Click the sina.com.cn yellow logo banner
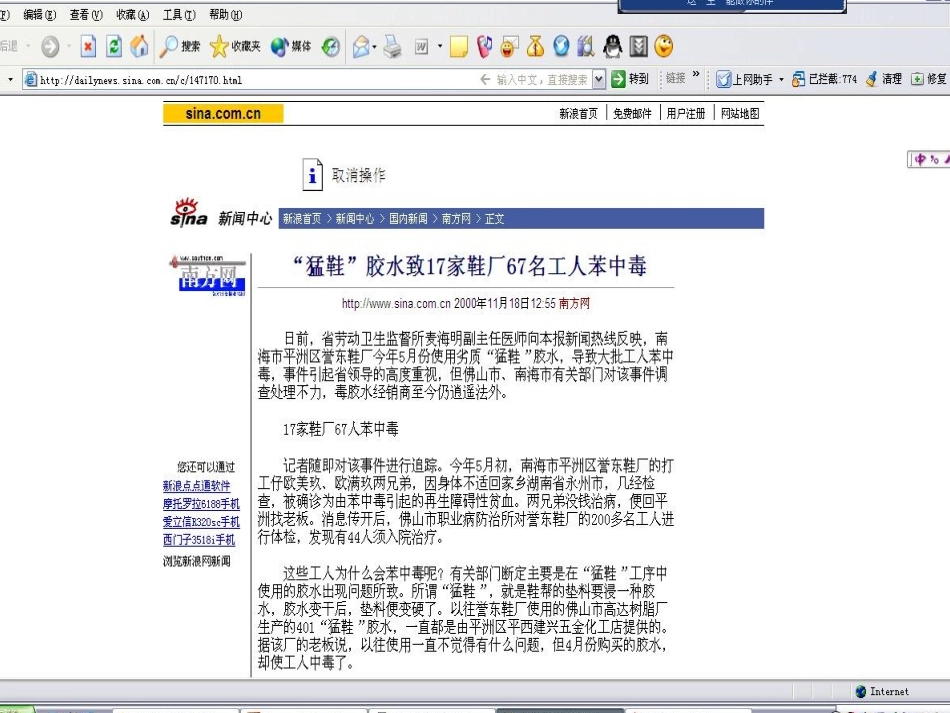The height and width of the screenshot is (713, 950). pos(223,113)
